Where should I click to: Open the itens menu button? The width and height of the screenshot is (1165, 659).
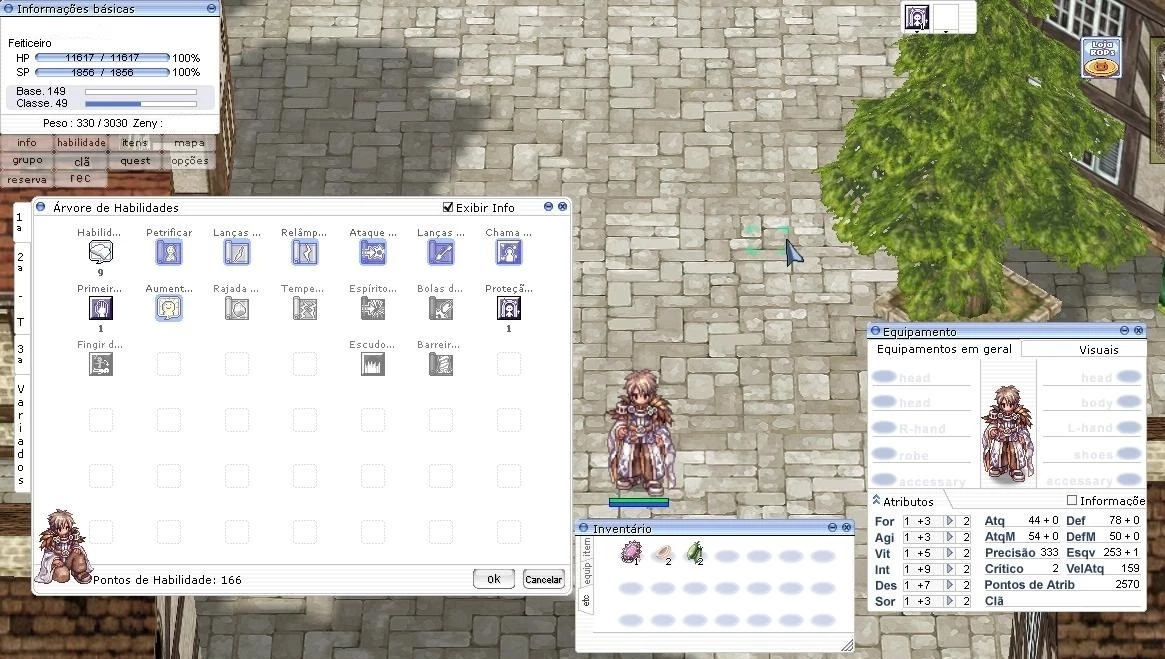pyautogui.click(x=134, y=143)
